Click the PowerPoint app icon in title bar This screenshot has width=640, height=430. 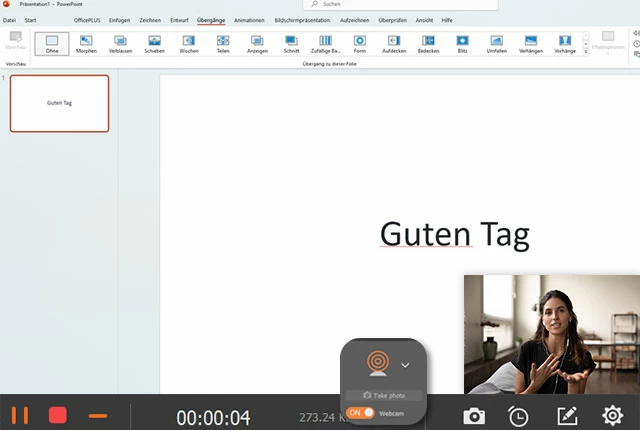[6, 4]
